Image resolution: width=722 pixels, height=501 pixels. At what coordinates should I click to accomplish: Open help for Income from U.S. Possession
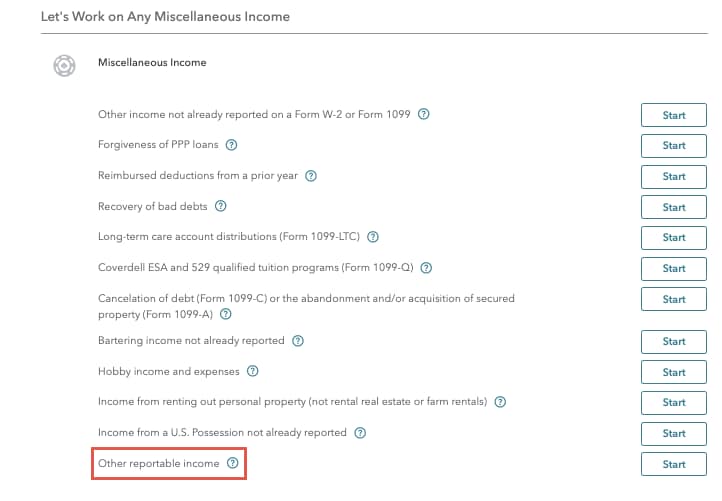click(360, 433)
